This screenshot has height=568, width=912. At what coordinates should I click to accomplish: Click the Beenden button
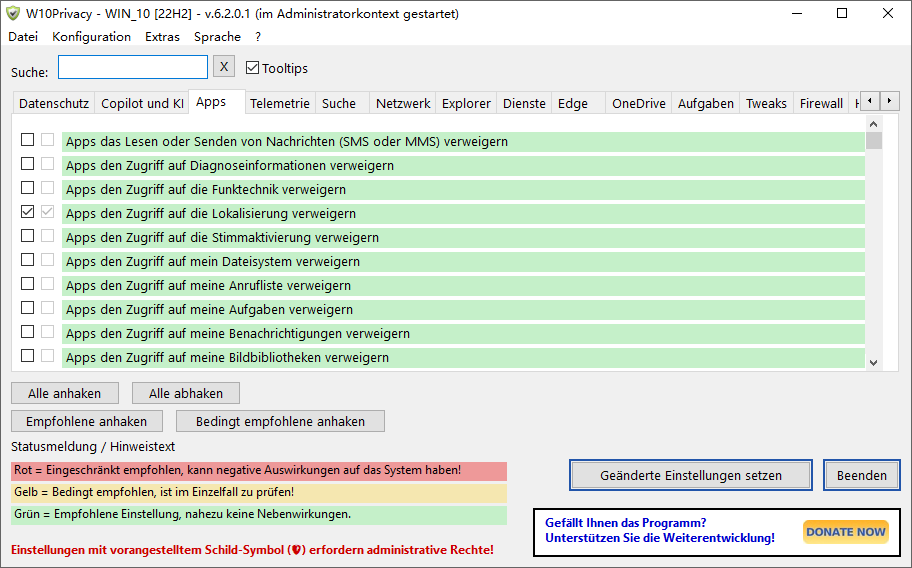[x=861, y=476]
